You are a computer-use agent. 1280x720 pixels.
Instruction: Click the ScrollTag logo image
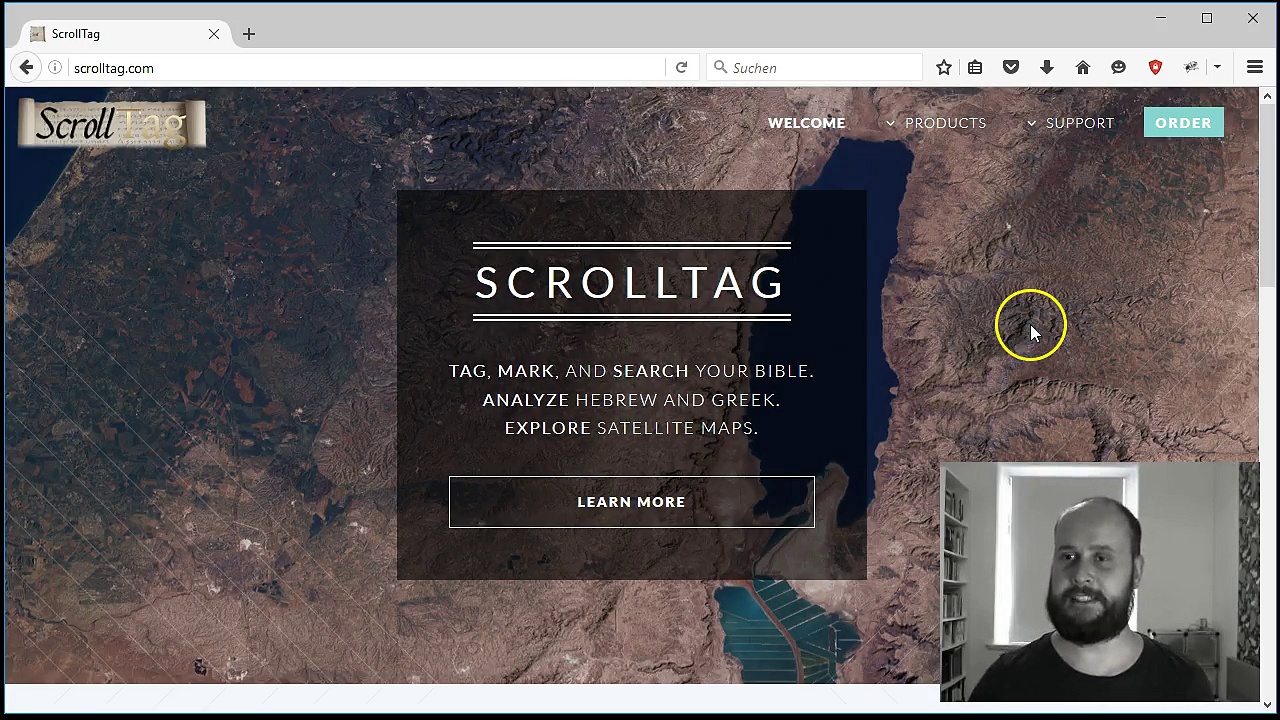(x=112, y=124)
